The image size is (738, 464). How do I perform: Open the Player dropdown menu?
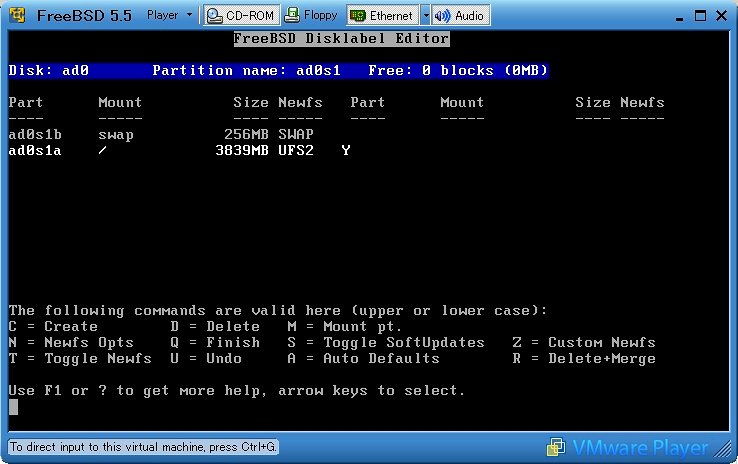[x=168, y=15]
